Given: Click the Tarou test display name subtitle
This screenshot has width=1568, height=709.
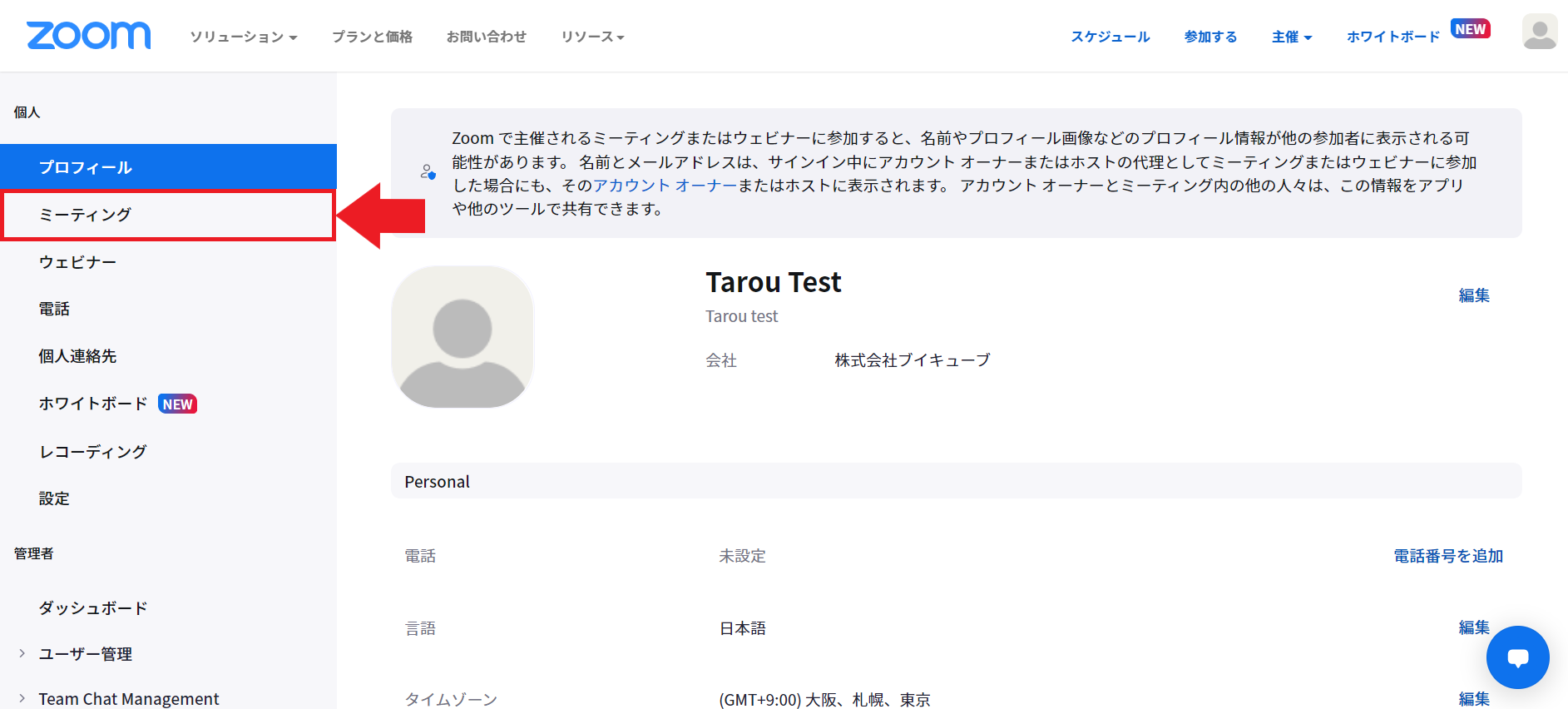Looking at the screenshot, I should (x=741, y=316).
